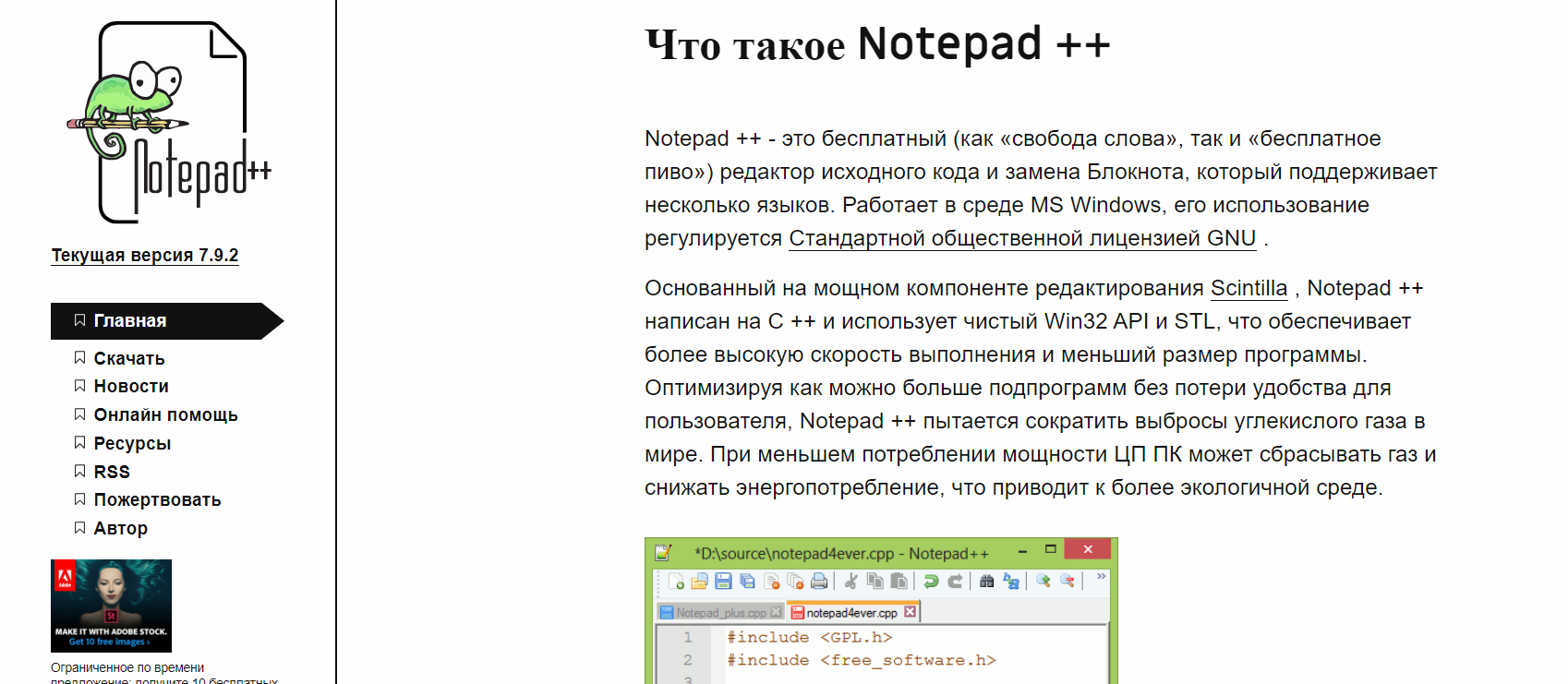Click Close All icon in Notepad++ screenshot toolbar
This screenshot has height=684, width=1568.
(795, 581)
